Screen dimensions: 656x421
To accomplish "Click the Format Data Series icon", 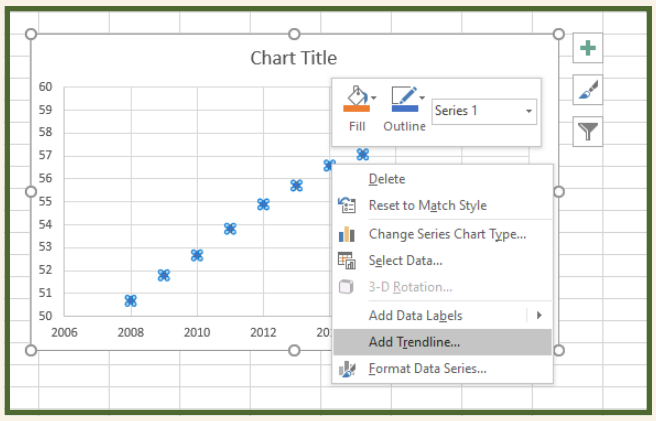I will click(347, 369).
